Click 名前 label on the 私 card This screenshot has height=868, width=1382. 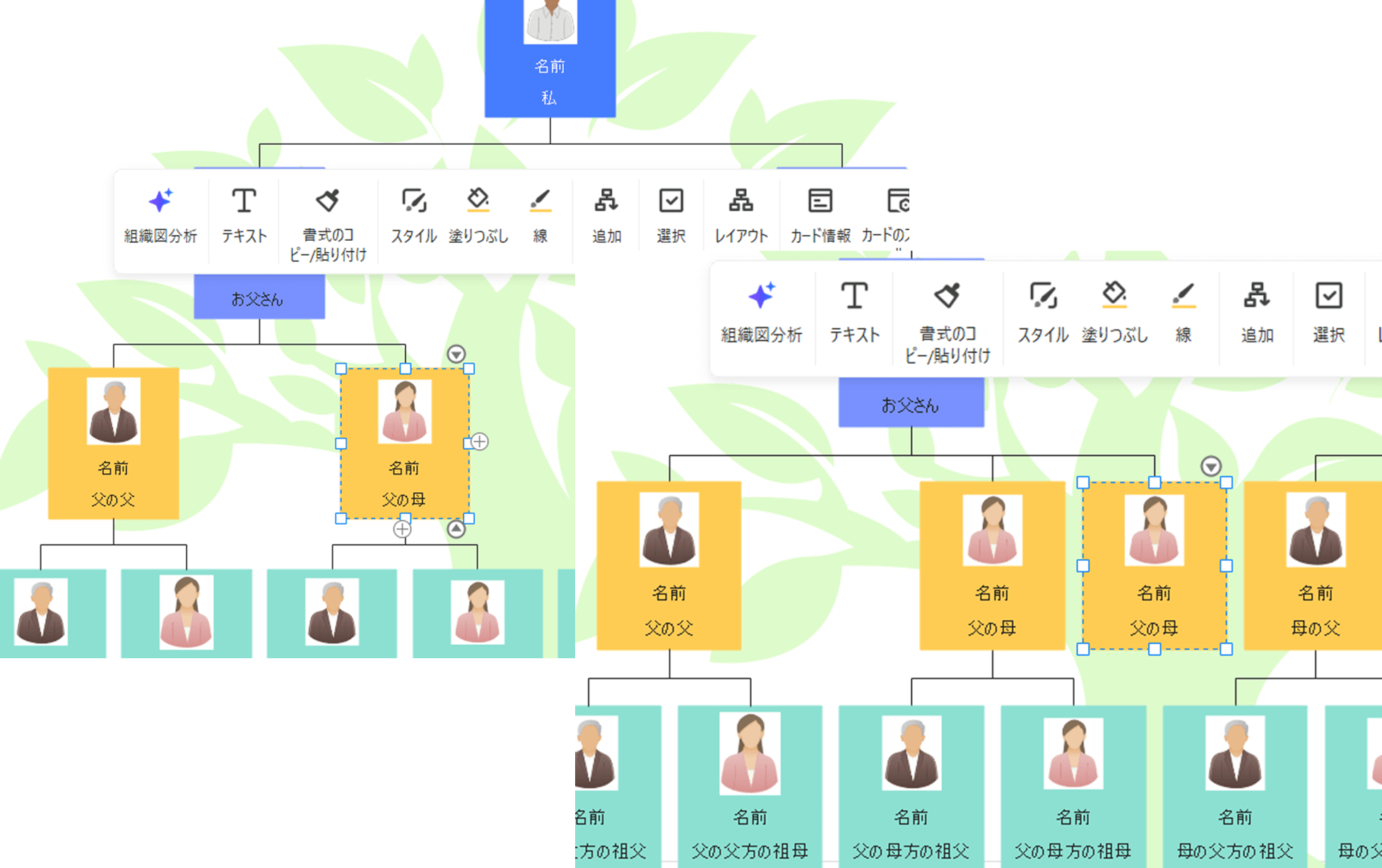pyautogui.click(x=550, y=66)
